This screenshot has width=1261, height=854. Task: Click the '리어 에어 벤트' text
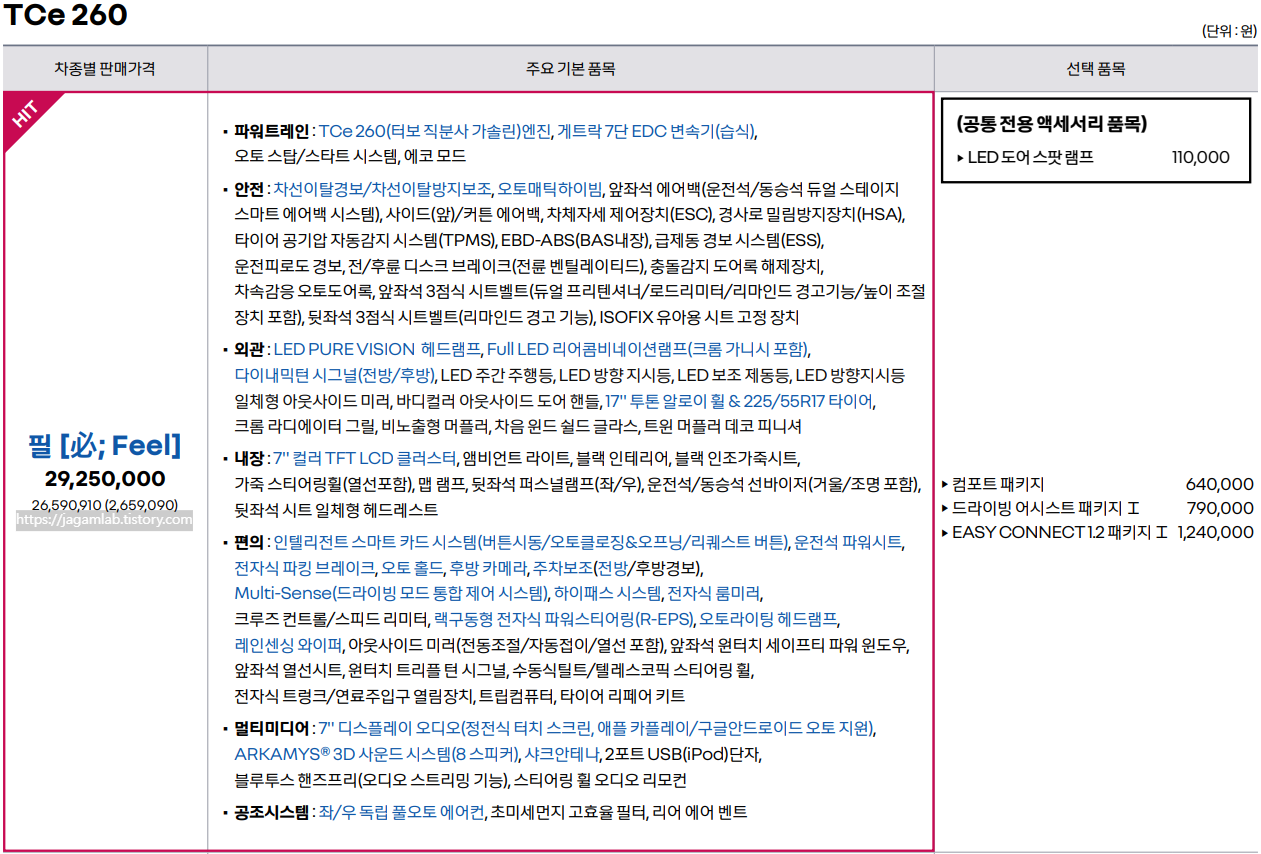[699, 812]
